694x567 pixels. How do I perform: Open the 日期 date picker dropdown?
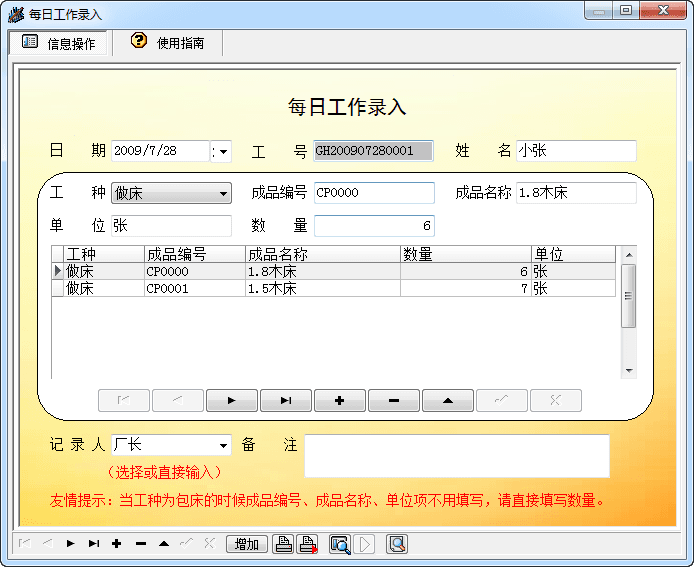(223, 151)
